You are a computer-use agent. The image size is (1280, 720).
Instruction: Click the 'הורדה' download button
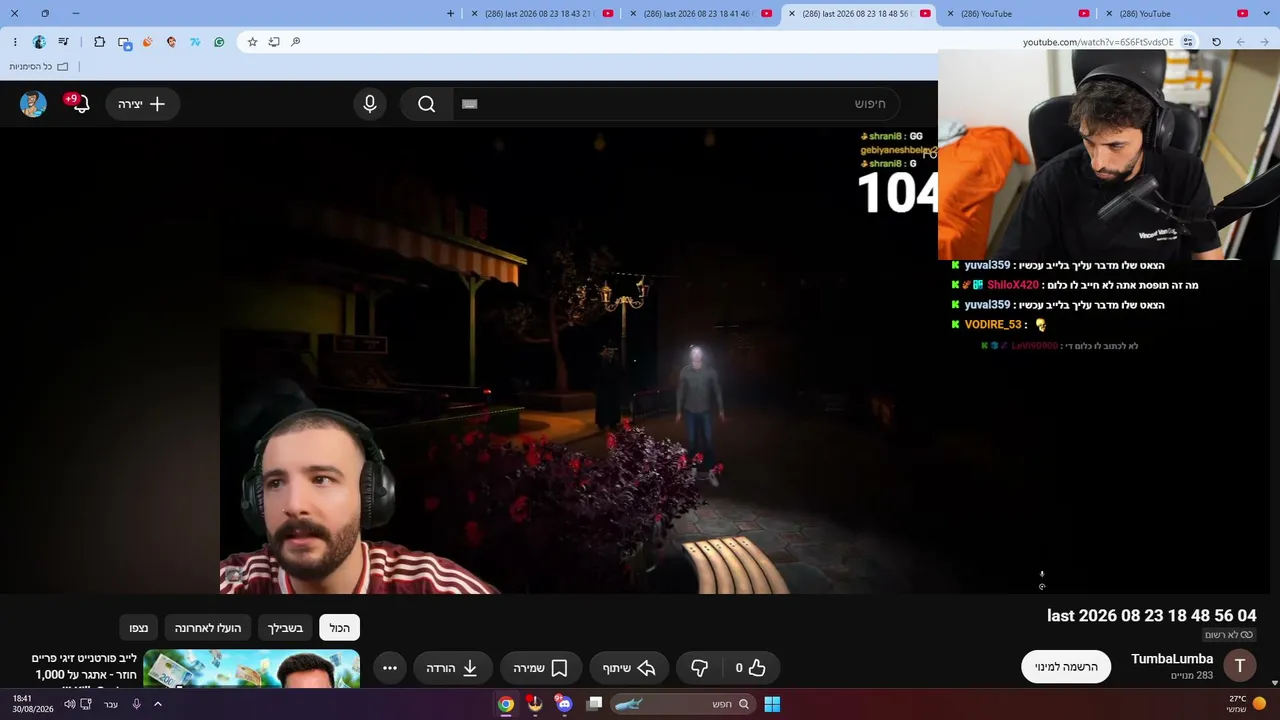tap(453, 668)
